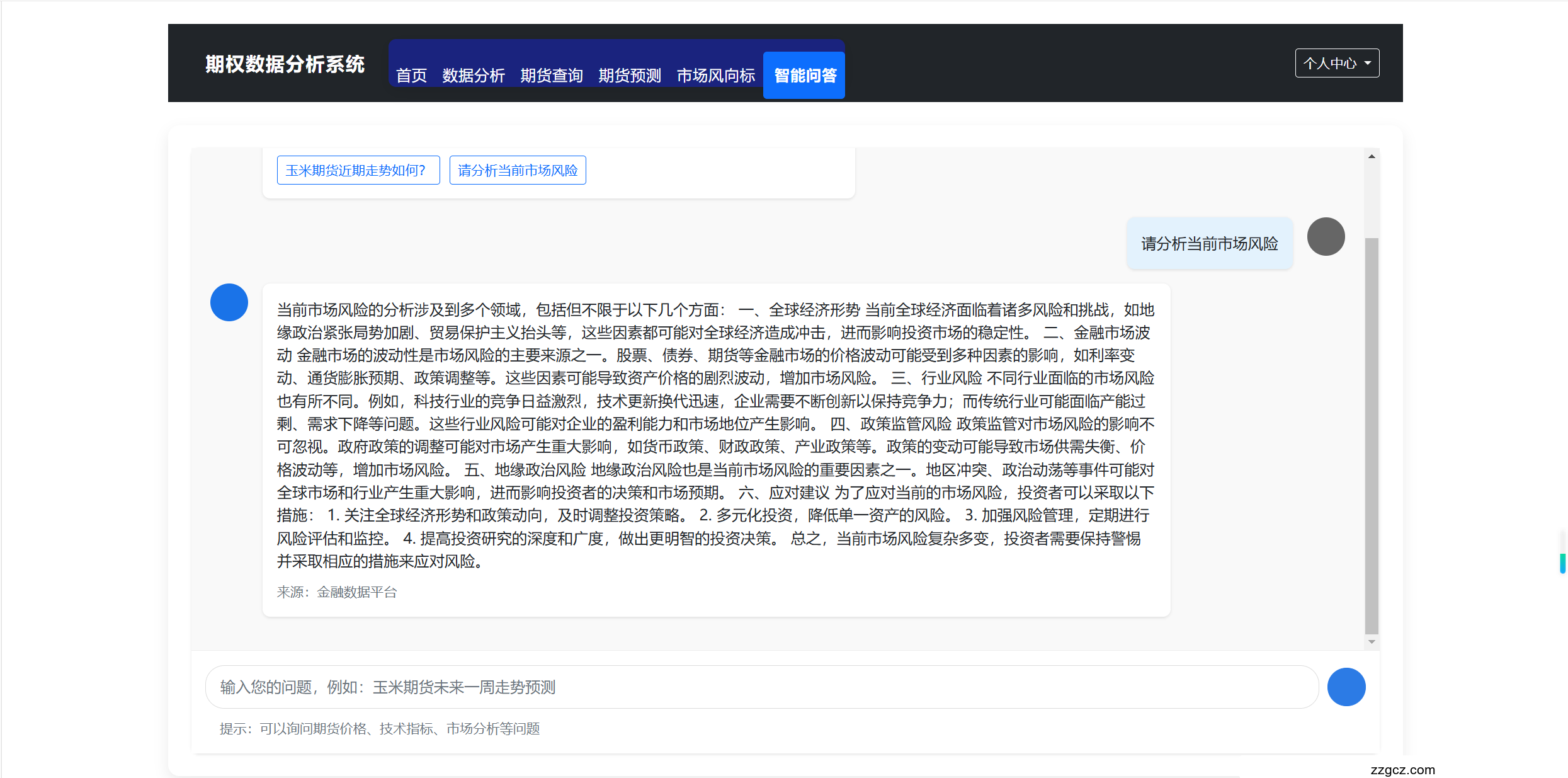Click the scrollbar down arrow icon
This screenshot has width=1568, height=778.
1372,641
